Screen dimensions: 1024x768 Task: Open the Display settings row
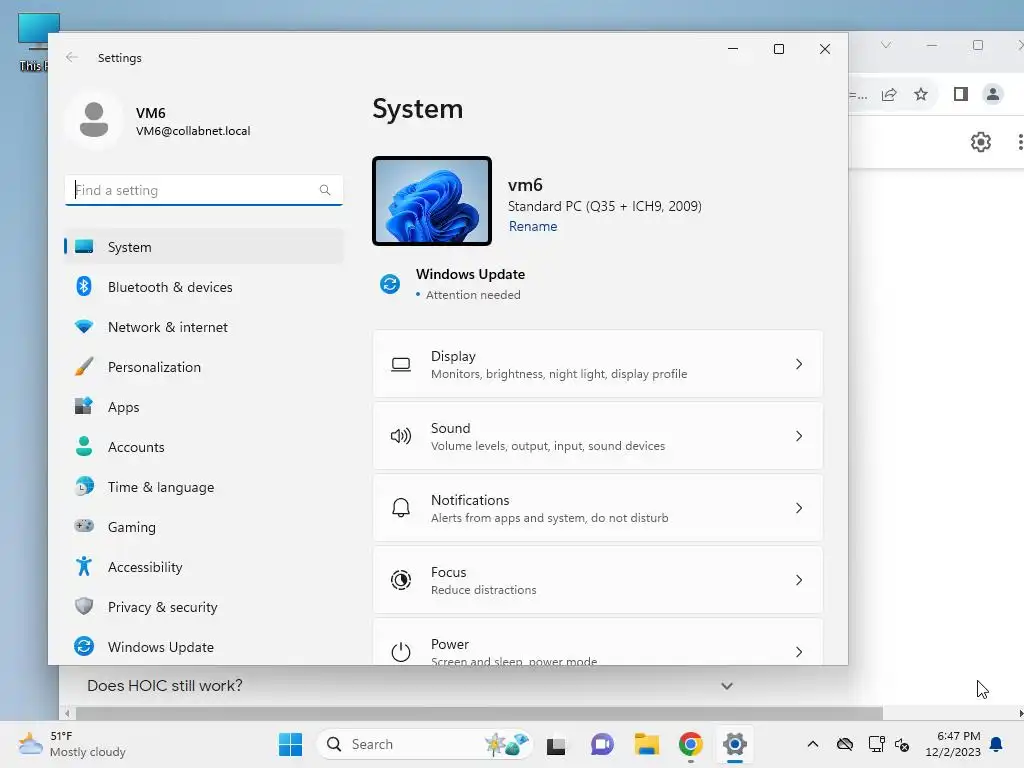(598, 364)
